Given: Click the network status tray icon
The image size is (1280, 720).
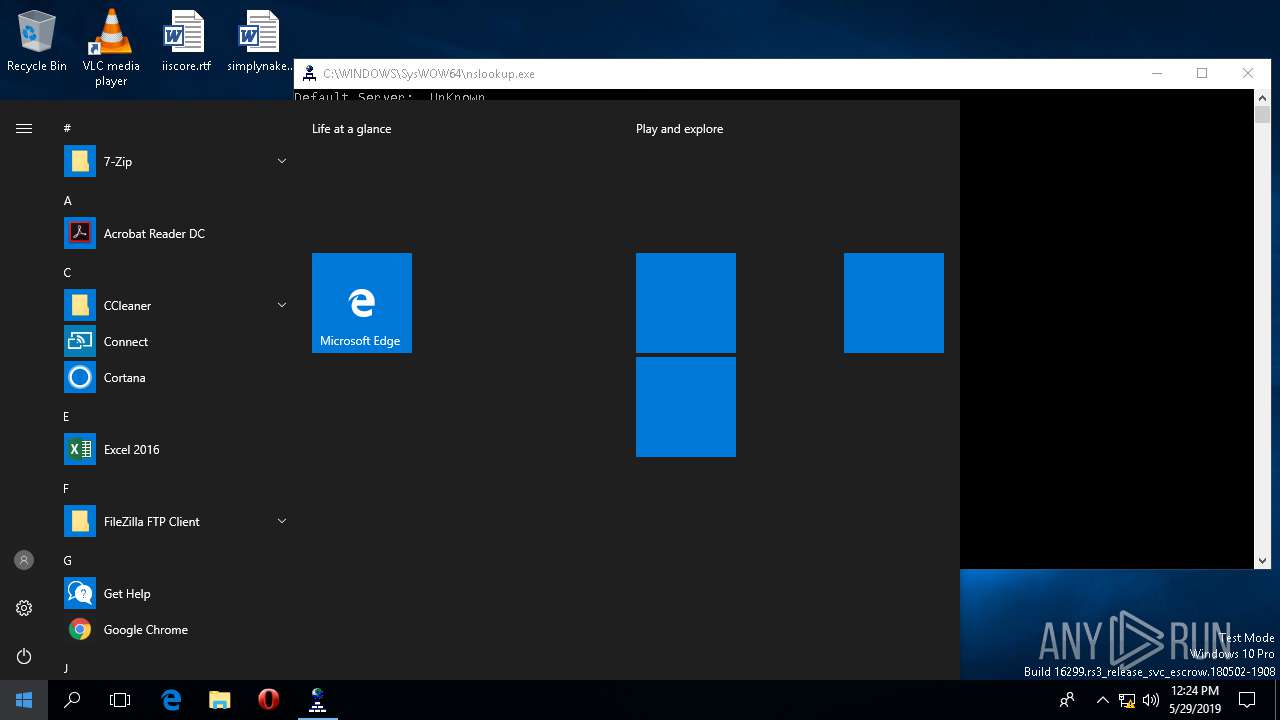Looking at the screenshot, I should point(1127,700).
